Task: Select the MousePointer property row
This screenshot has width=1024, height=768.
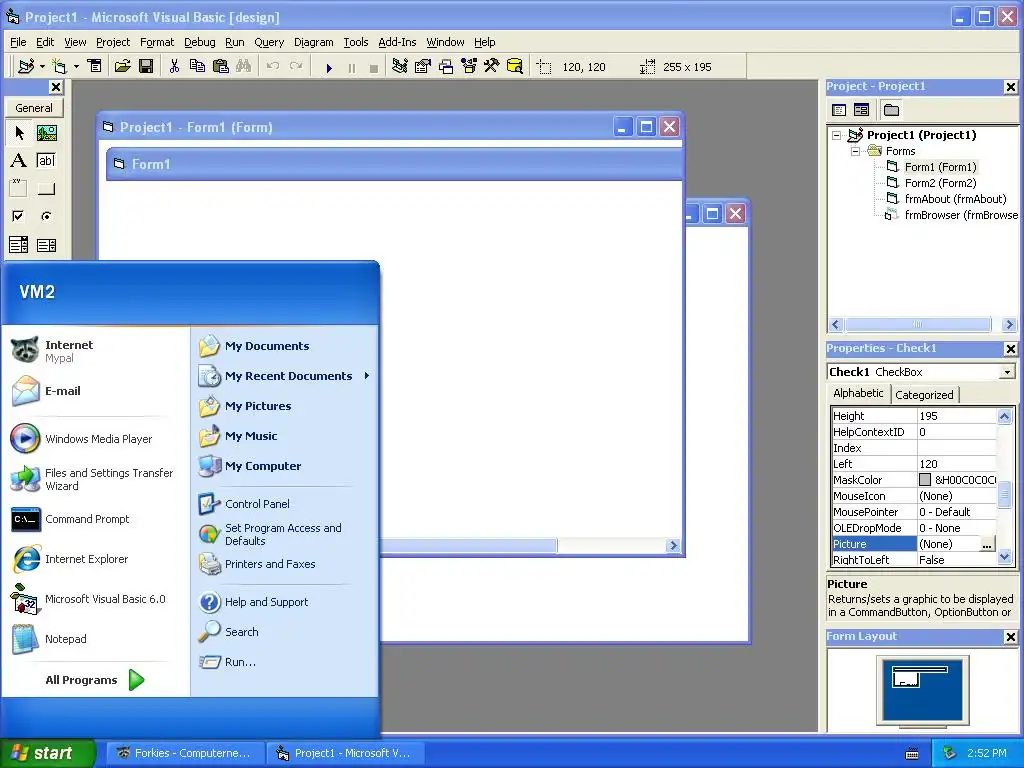Action: 914,512
